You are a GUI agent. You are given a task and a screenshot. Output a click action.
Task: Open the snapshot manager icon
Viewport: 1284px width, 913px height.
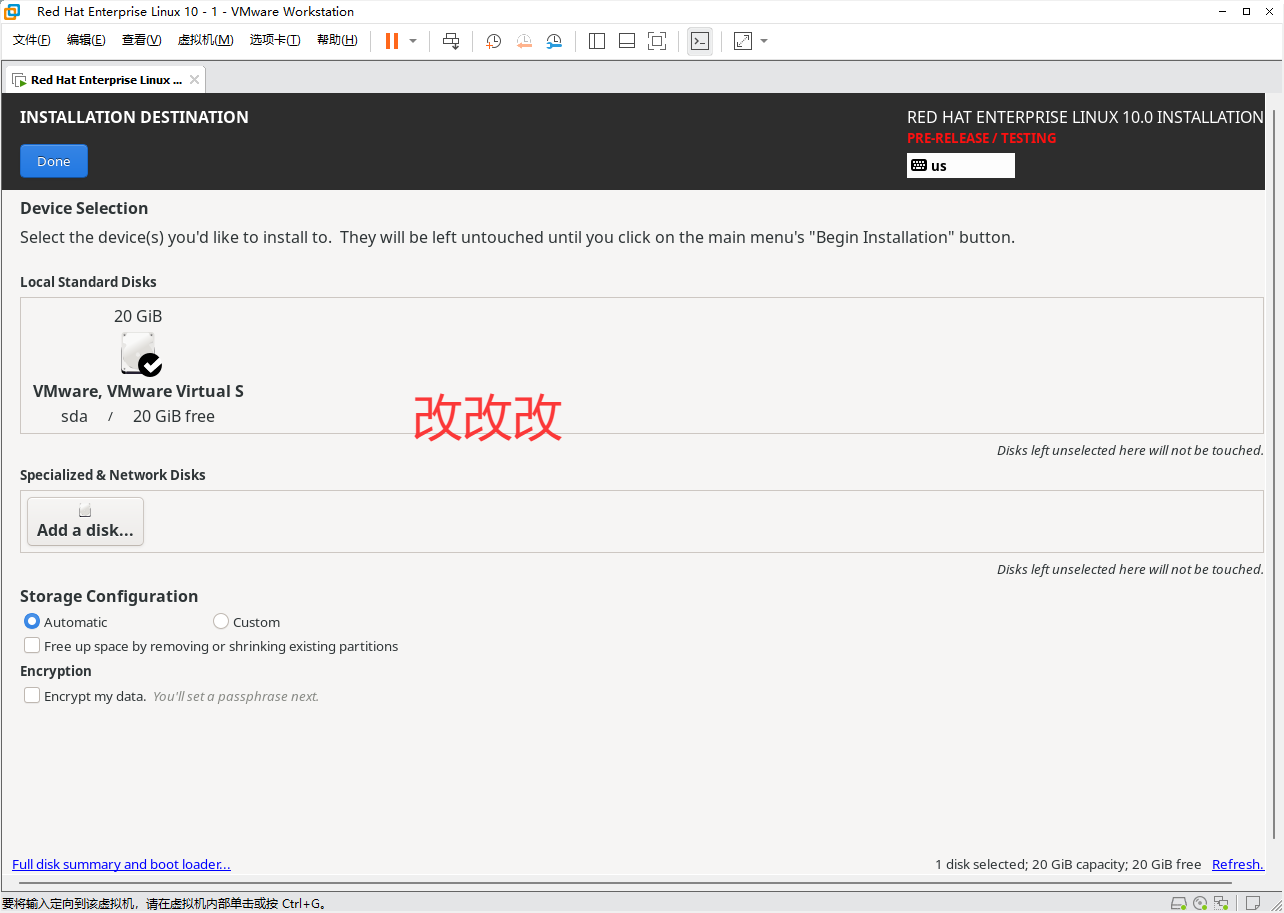click(554, 41)
